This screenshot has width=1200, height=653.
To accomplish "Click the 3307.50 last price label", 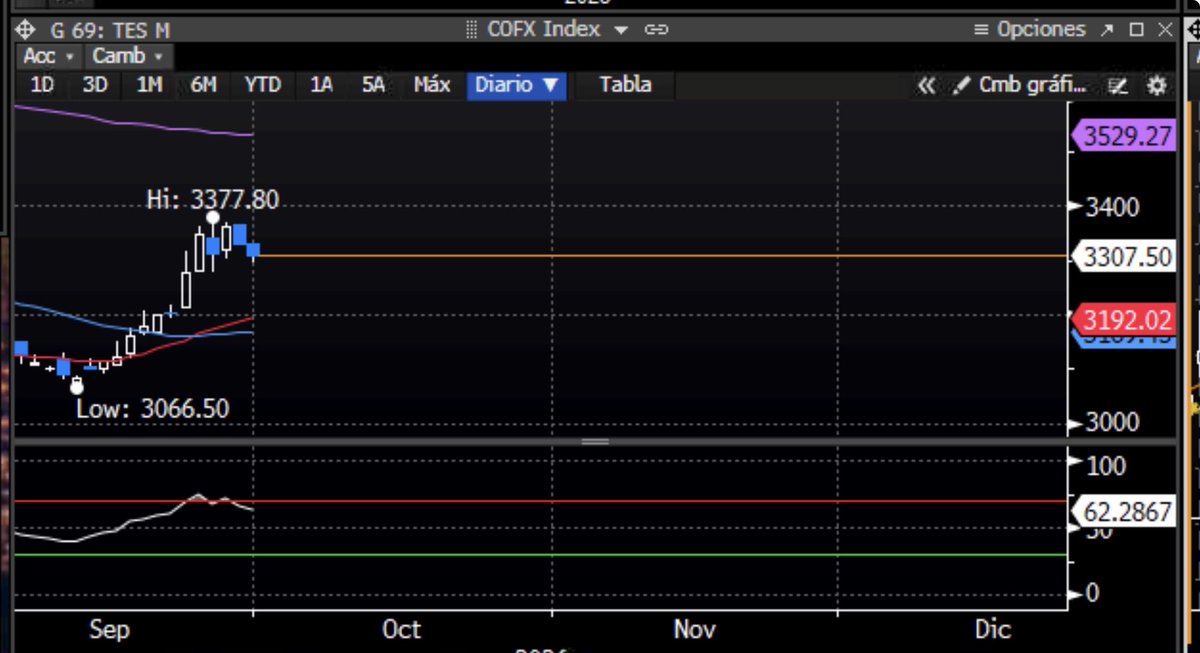I will click(x=1126, y=257).
